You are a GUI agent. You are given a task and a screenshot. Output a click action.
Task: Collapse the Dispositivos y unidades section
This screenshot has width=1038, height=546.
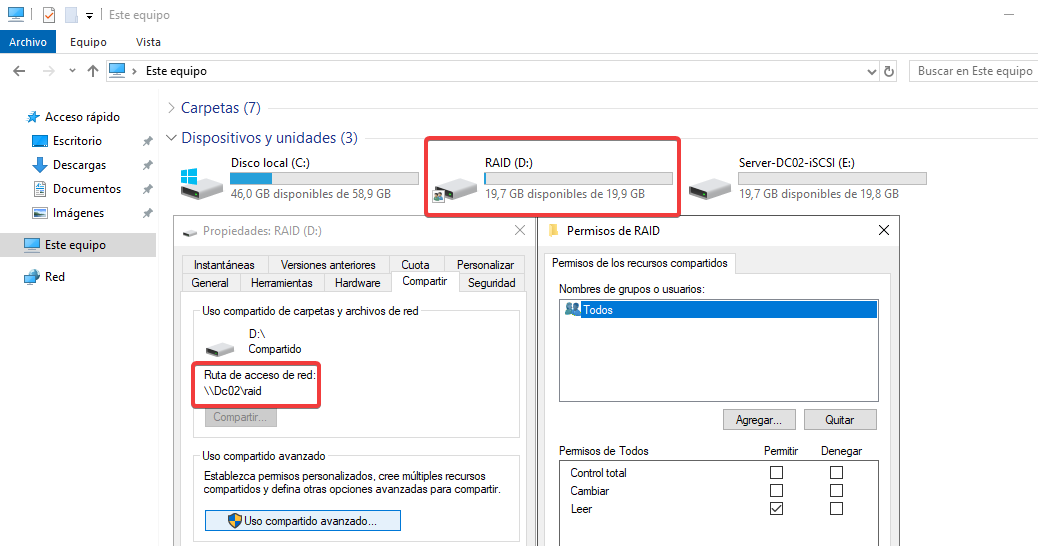171,138
